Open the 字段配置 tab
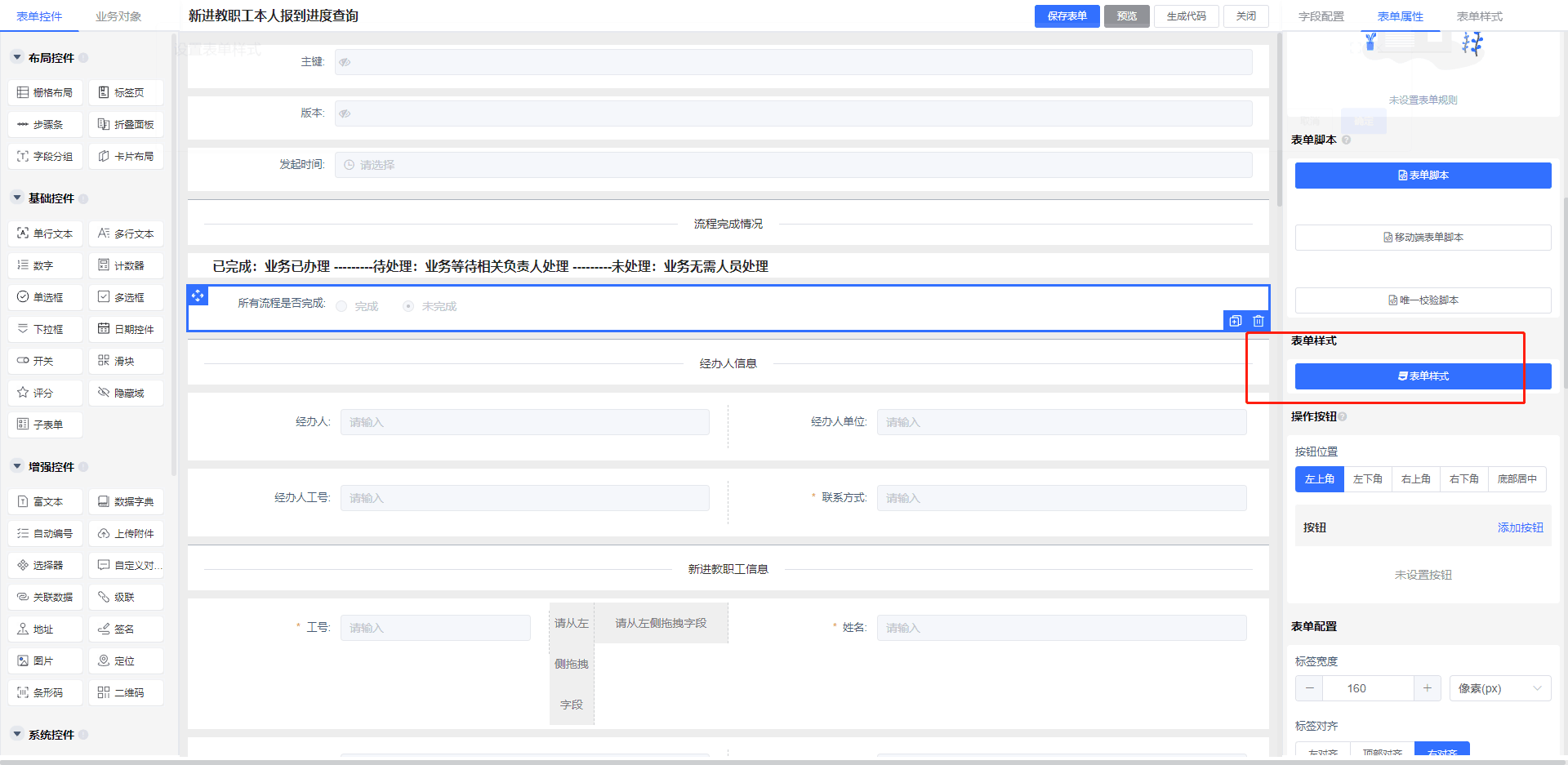The image size is (1568, 765). pos(1321,16)
